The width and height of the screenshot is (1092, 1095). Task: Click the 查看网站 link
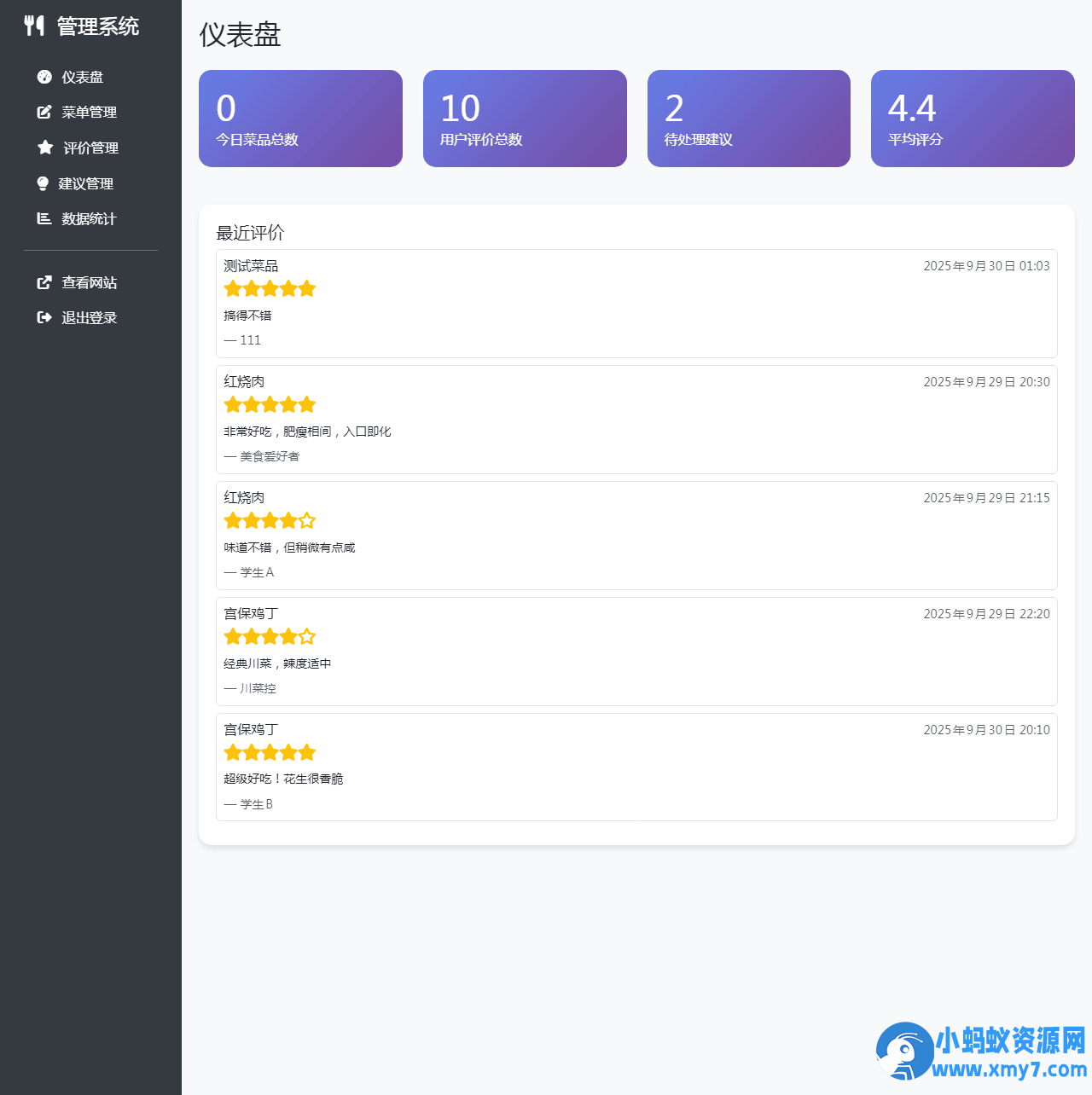click(89, 282)
